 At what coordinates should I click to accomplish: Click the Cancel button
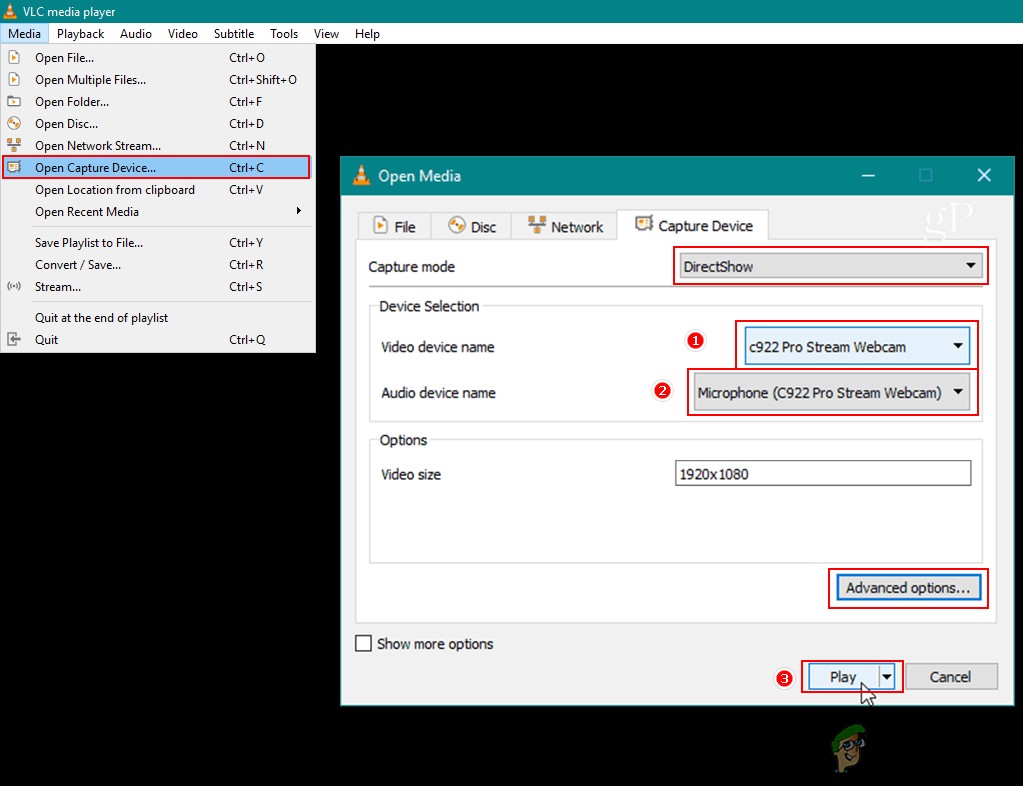pos(951,676)
